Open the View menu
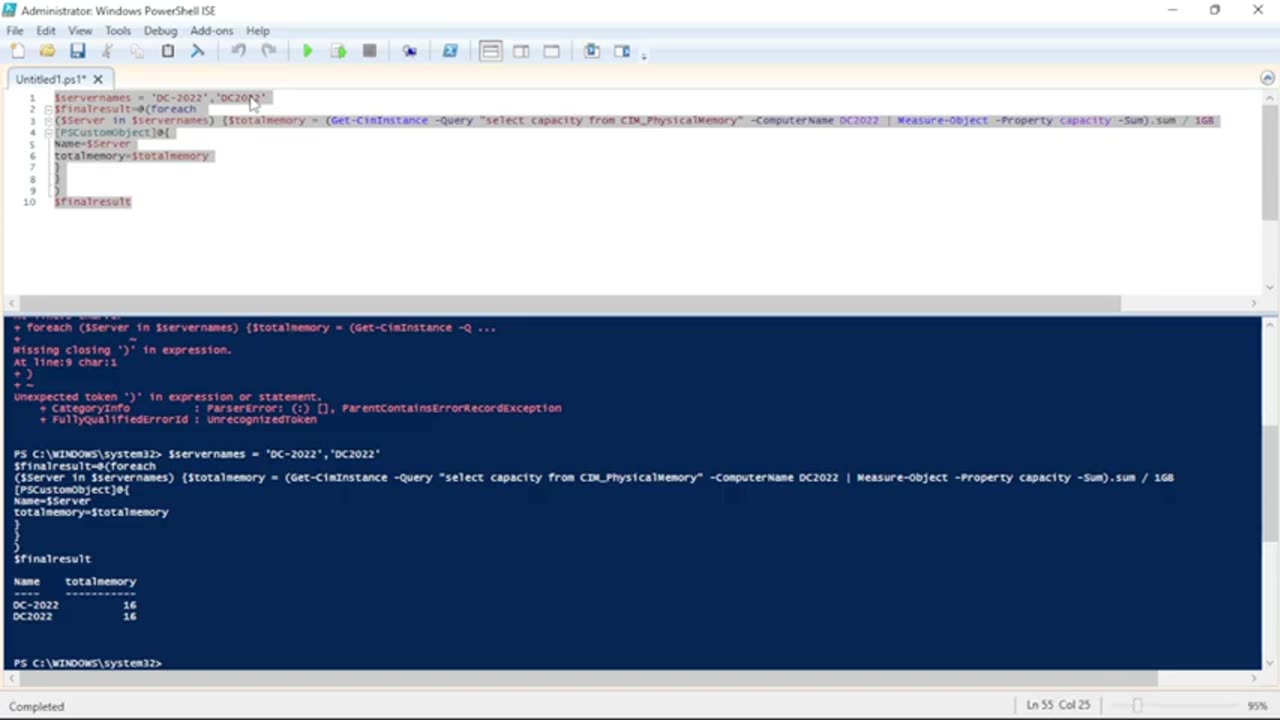This screenshot has width=1280, height=720. [x=80, y=31]
